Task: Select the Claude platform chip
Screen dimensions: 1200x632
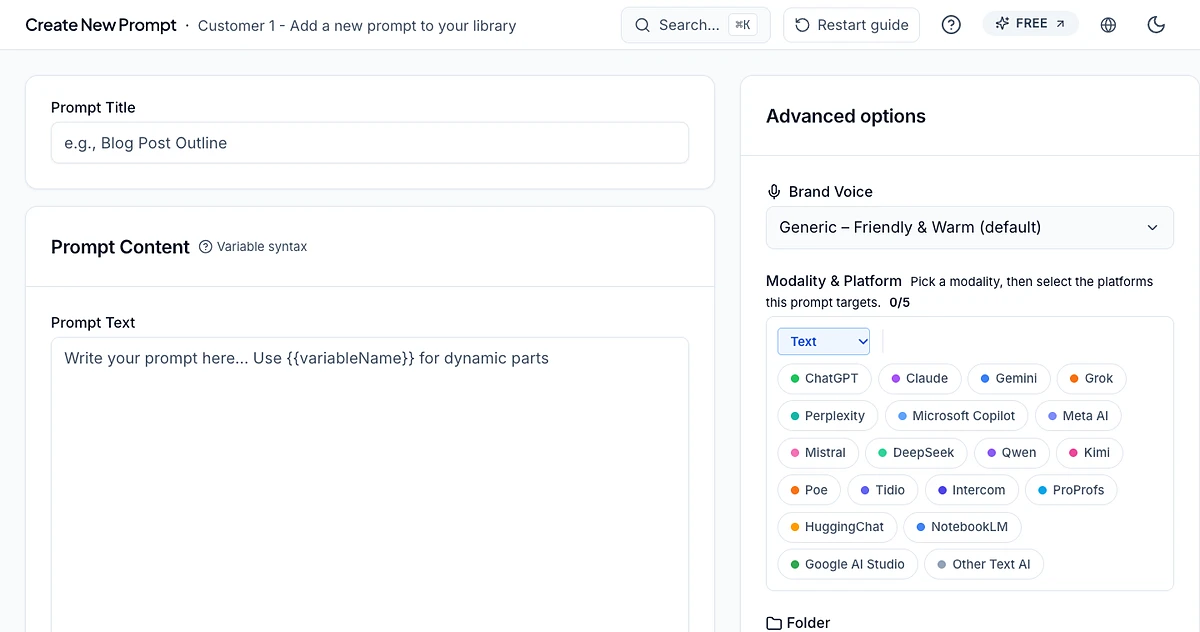Action: point(920,378)
